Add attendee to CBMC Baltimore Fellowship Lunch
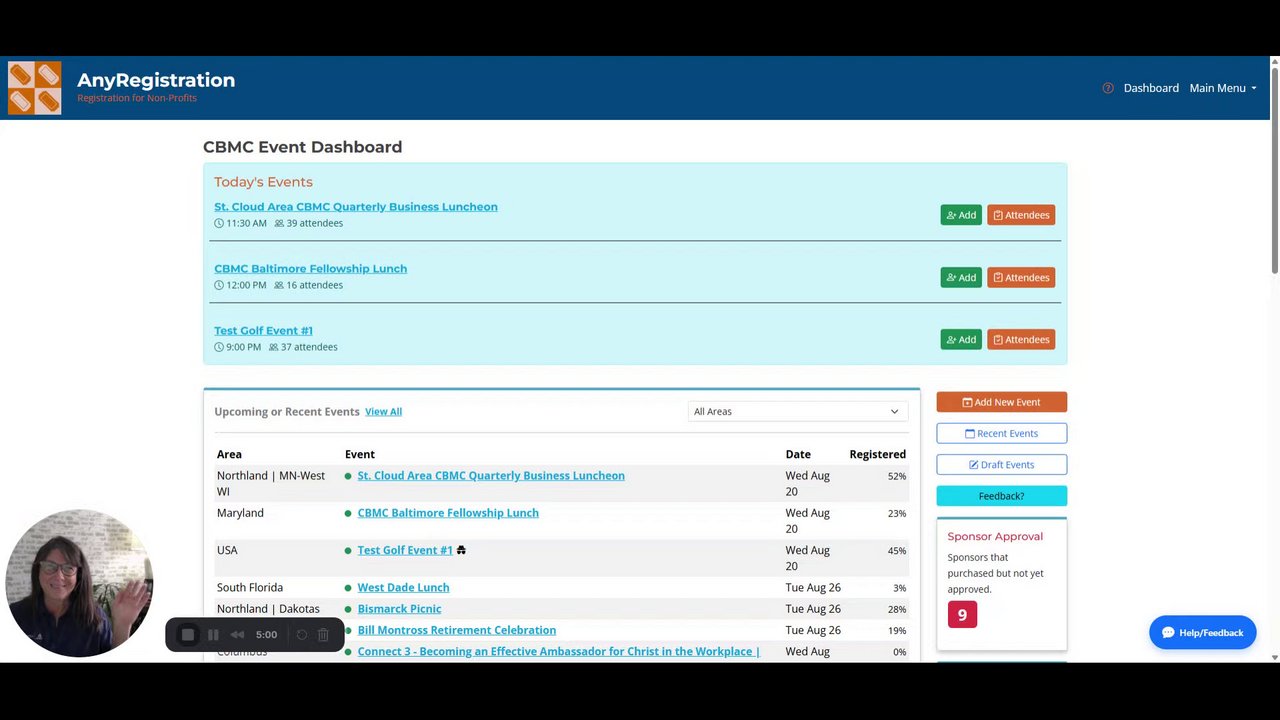 coord(961,277)
